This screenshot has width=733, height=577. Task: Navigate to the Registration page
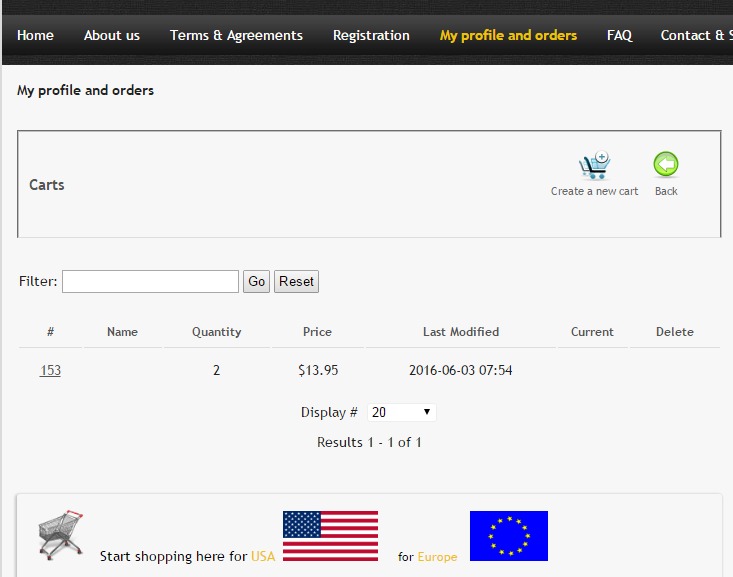tap(371, 36)
